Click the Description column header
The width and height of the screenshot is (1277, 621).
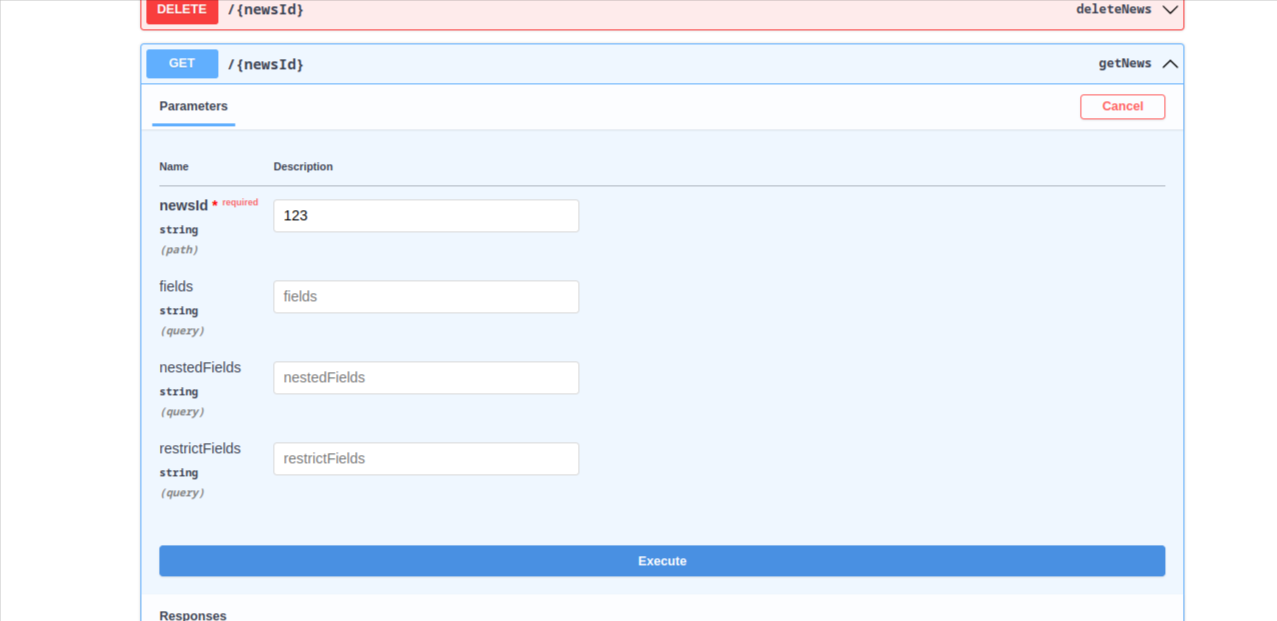303,167
